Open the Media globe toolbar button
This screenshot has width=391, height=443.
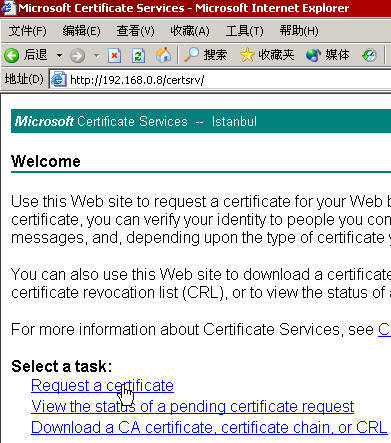tap(328, 55)
